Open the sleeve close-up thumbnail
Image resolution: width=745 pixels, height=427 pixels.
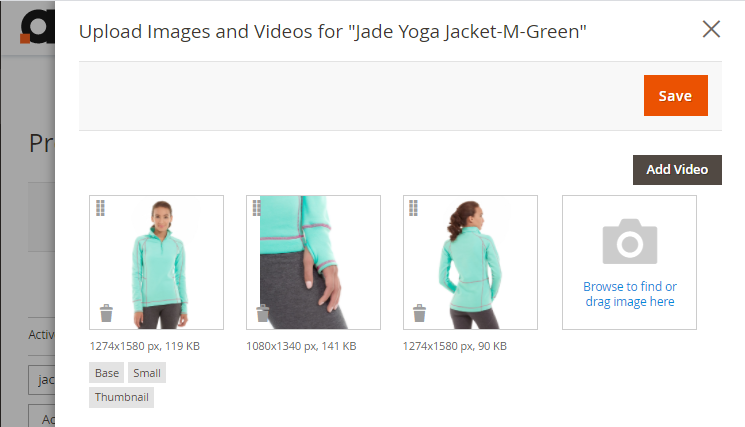313,262
